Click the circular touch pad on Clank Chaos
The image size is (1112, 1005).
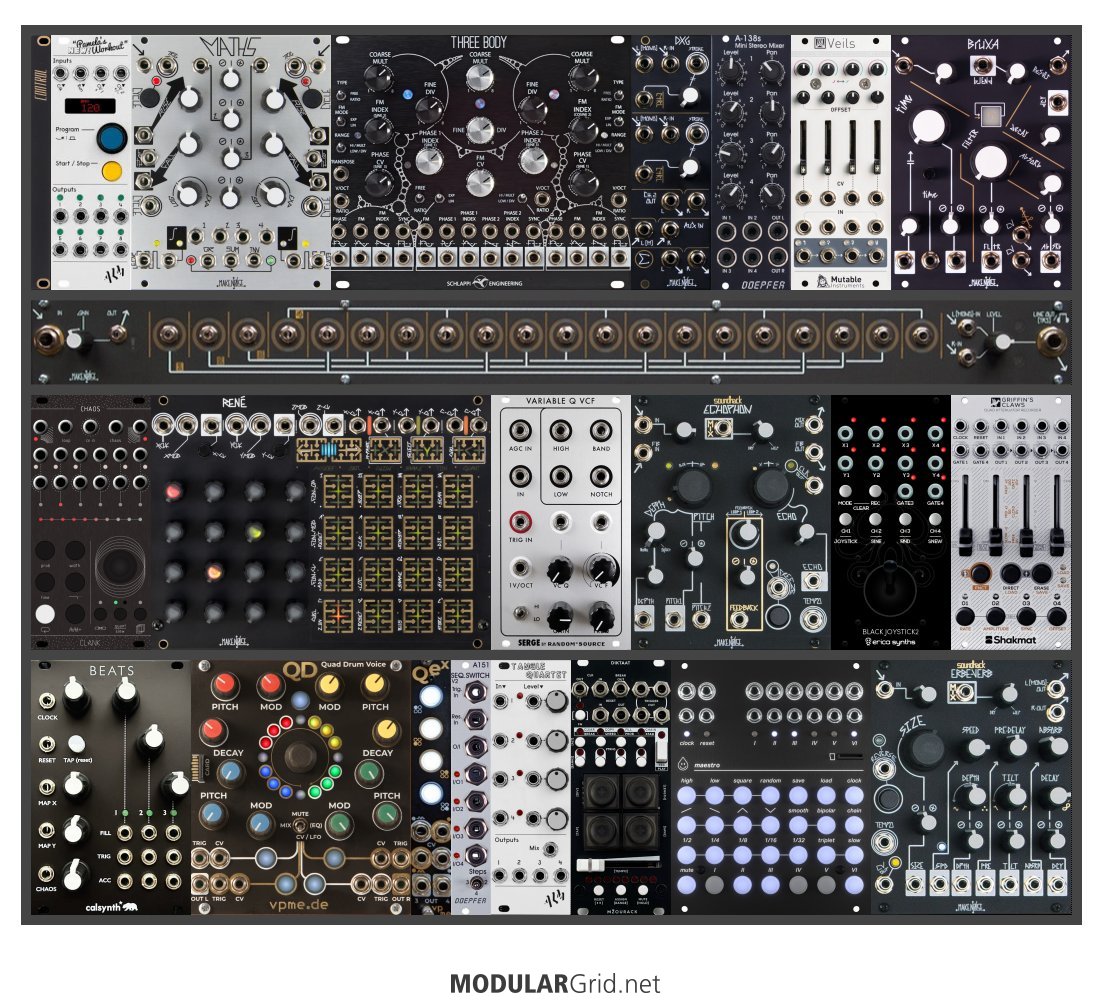(120, 566)
